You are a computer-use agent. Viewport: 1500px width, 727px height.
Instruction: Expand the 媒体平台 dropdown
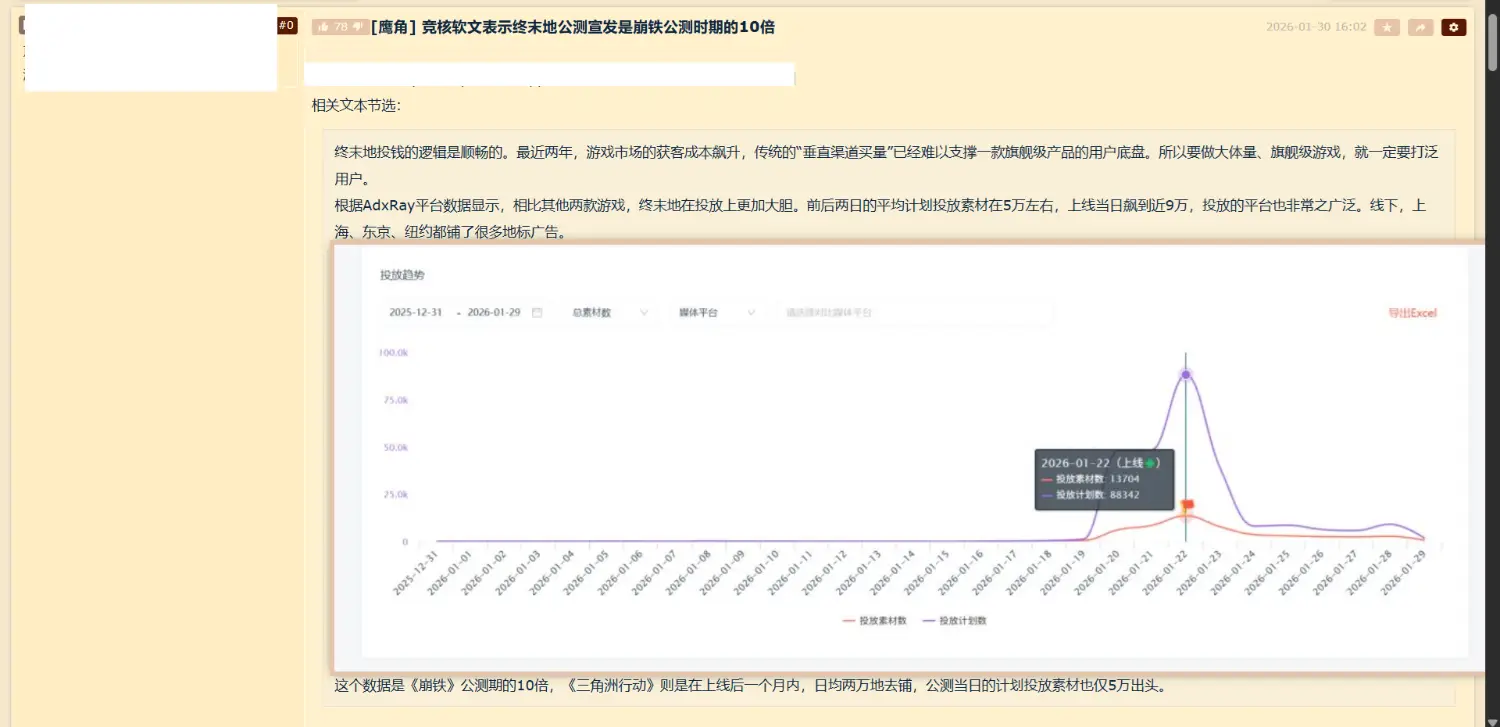pos(716,313)
